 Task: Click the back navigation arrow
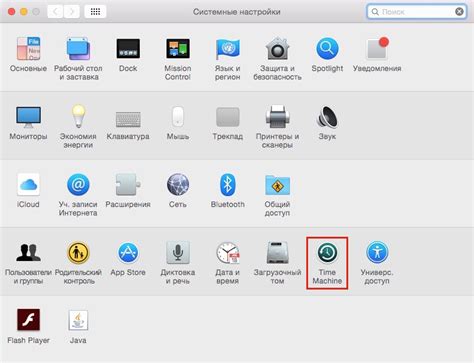(55, 12)
